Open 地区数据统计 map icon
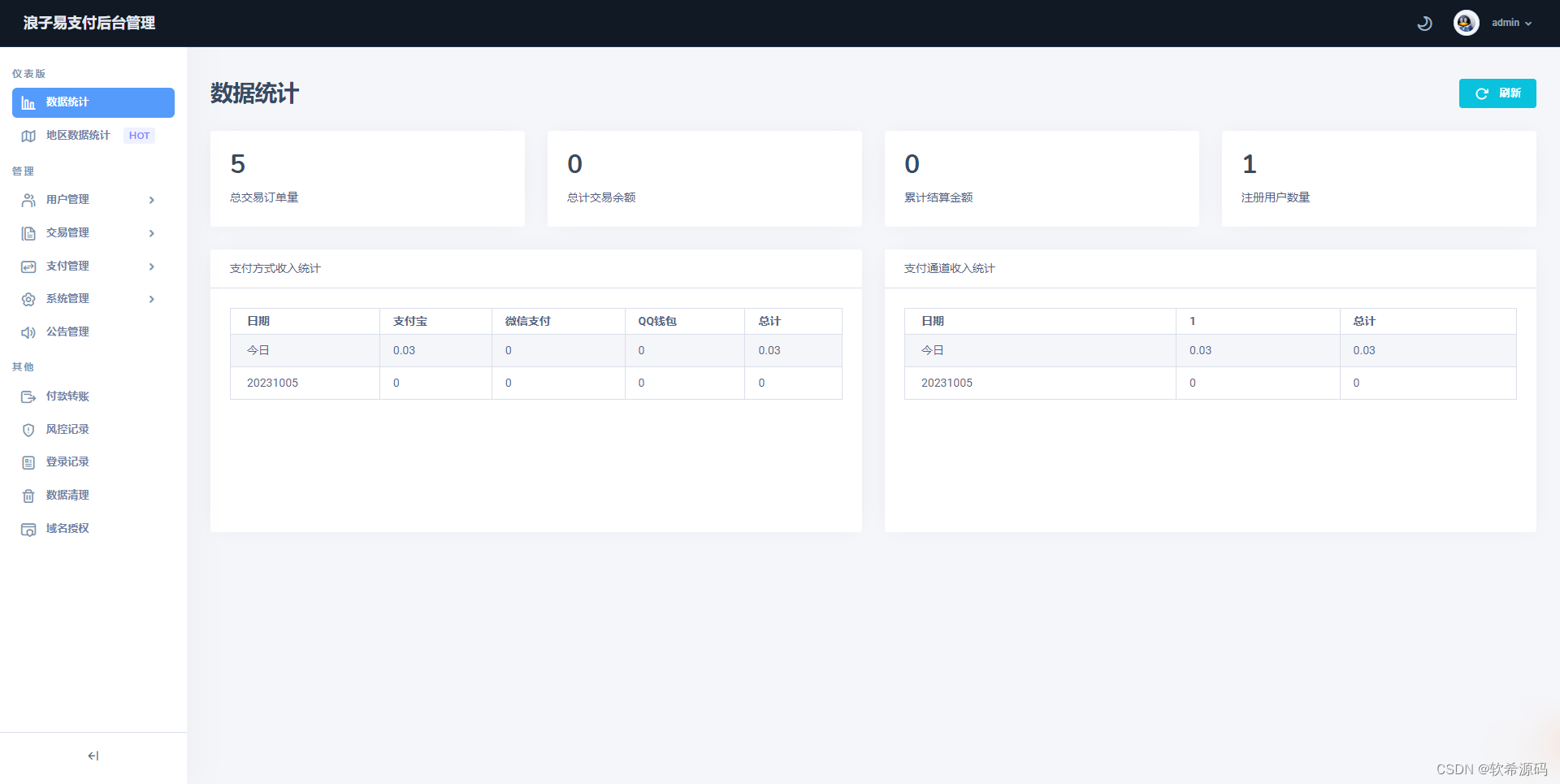1560x784 pixels. [x=28, y=136]
